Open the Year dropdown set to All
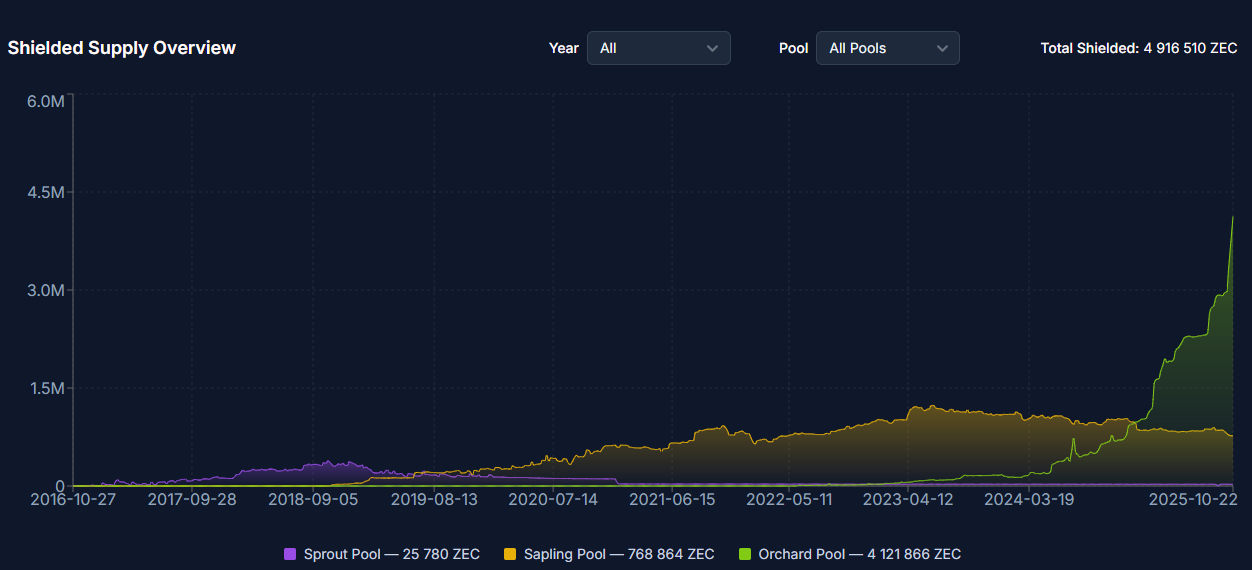The image size is (1252, 570). [657, 48]
